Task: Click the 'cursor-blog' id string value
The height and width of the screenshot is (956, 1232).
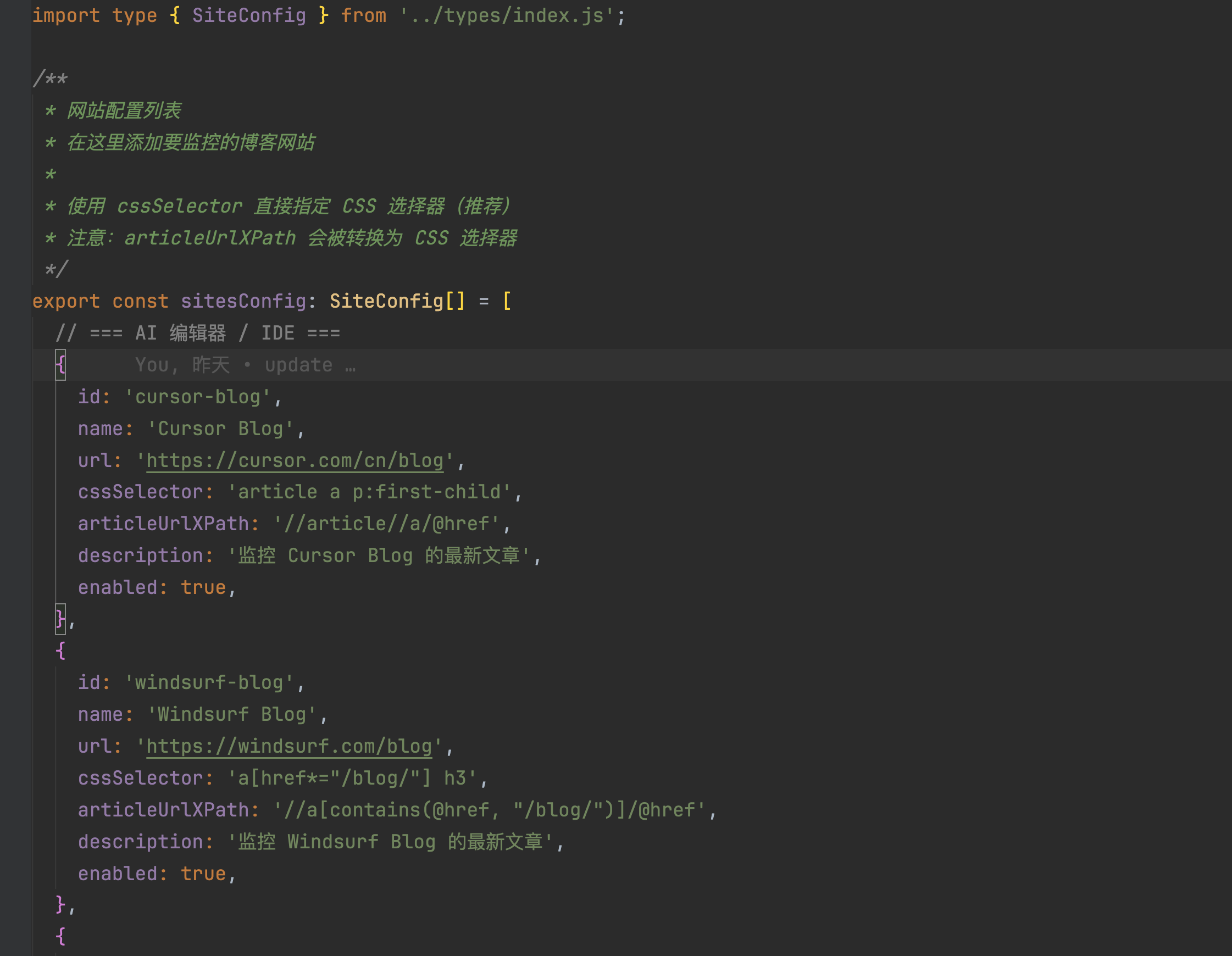Action: (x=197, y=397)
